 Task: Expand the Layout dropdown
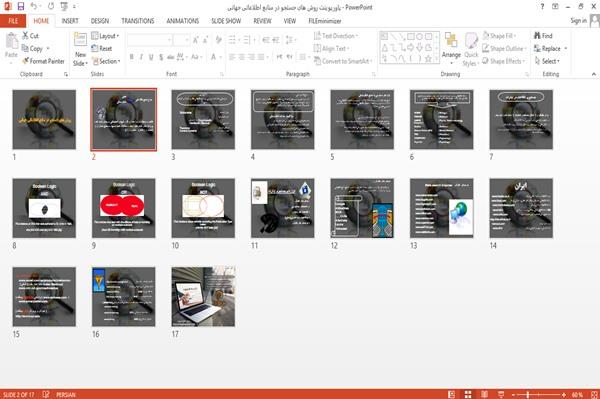(105, 36)
